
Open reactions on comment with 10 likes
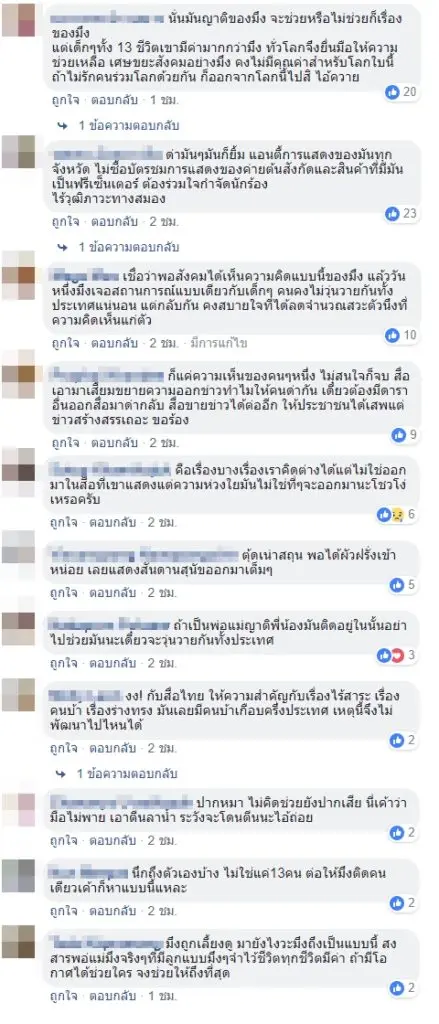pyautogui.click(x=400, y=336)
